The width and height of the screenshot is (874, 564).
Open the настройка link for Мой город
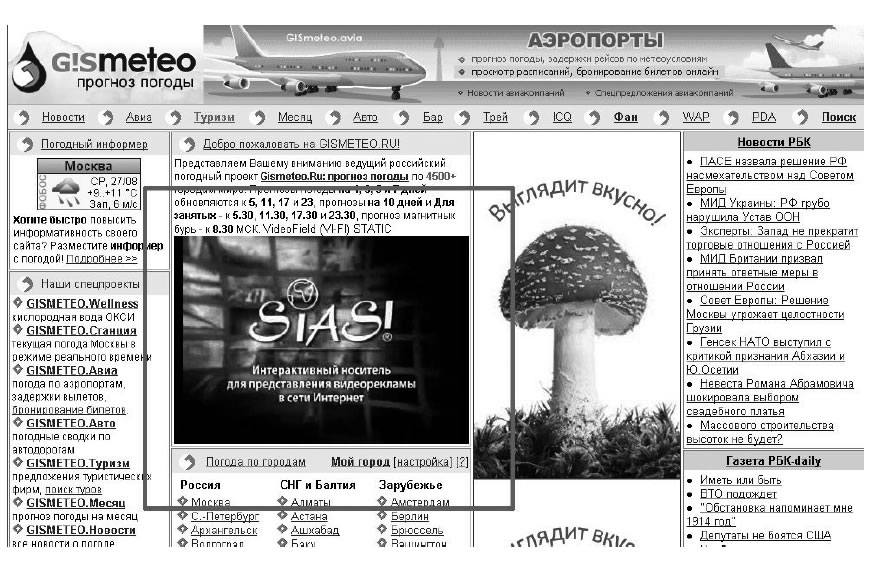coord(424,462)
